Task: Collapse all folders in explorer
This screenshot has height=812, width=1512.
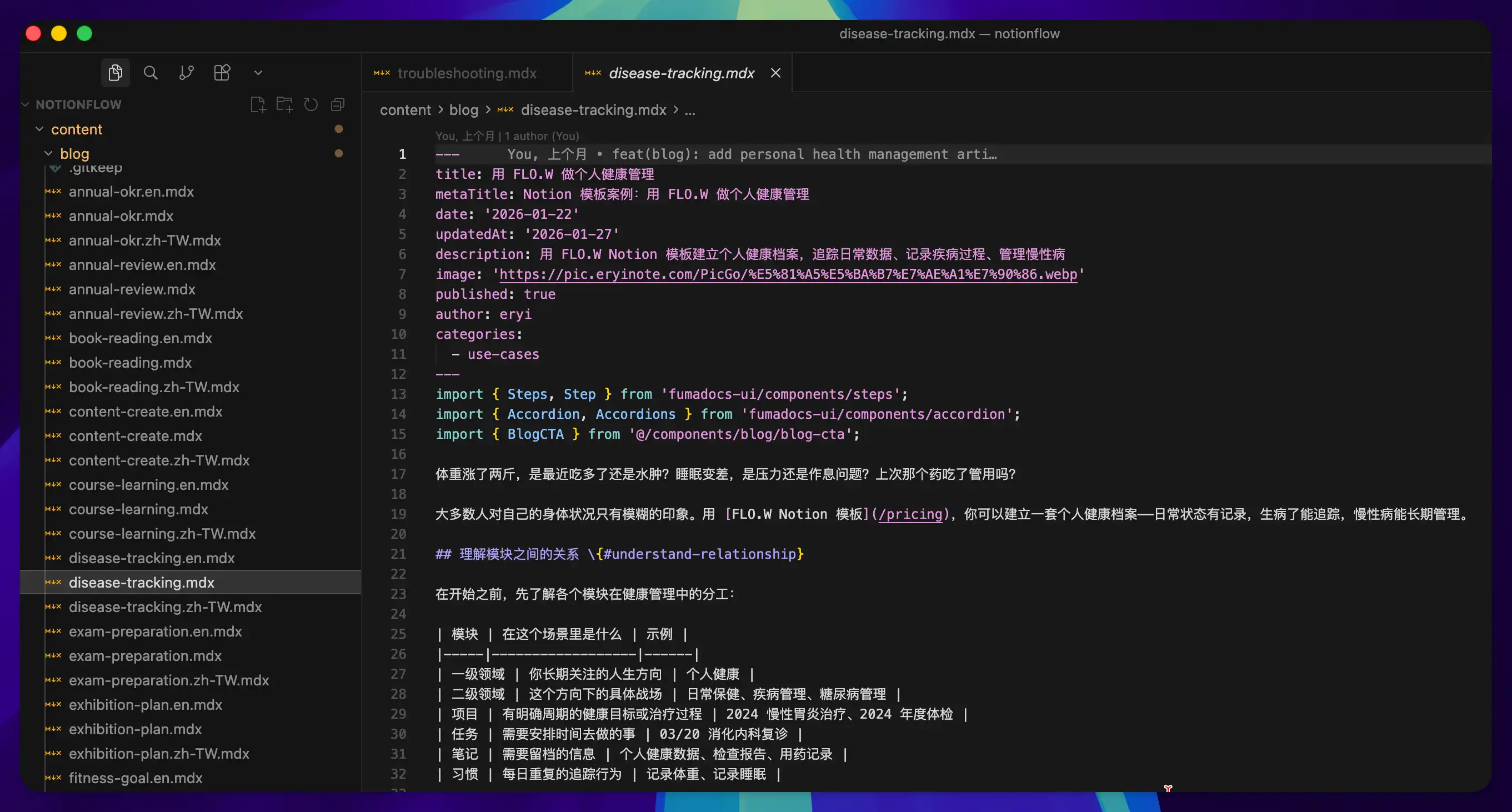Action: point(338,104)
